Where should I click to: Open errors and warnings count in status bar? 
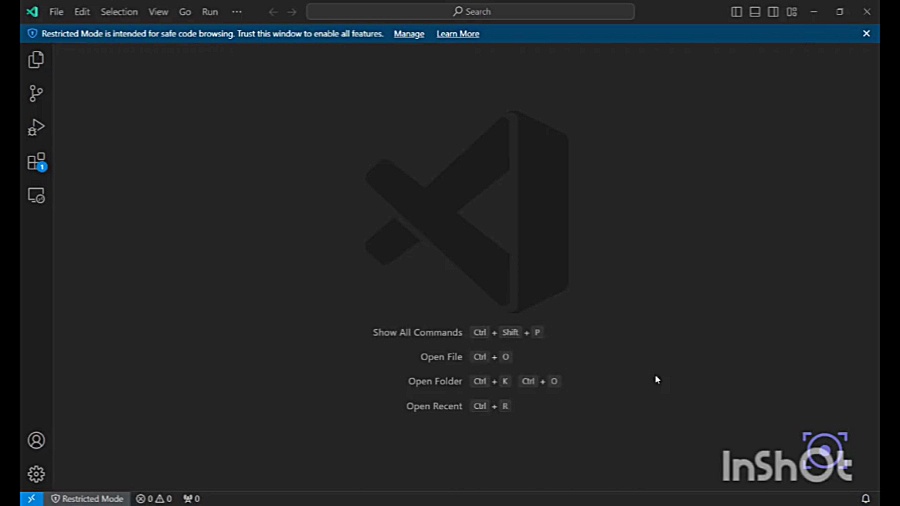154,499
